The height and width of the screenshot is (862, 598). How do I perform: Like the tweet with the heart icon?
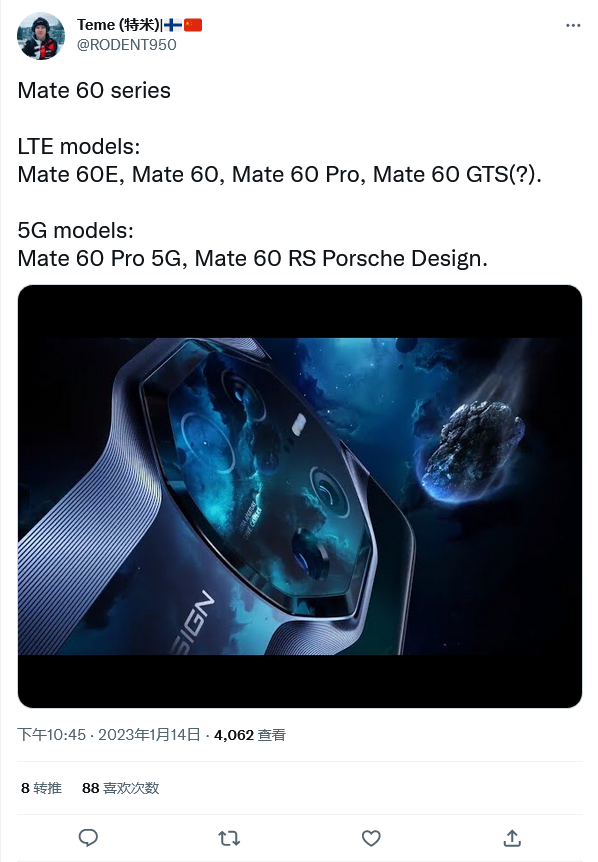pyautogui.click(x=371, y=838)
